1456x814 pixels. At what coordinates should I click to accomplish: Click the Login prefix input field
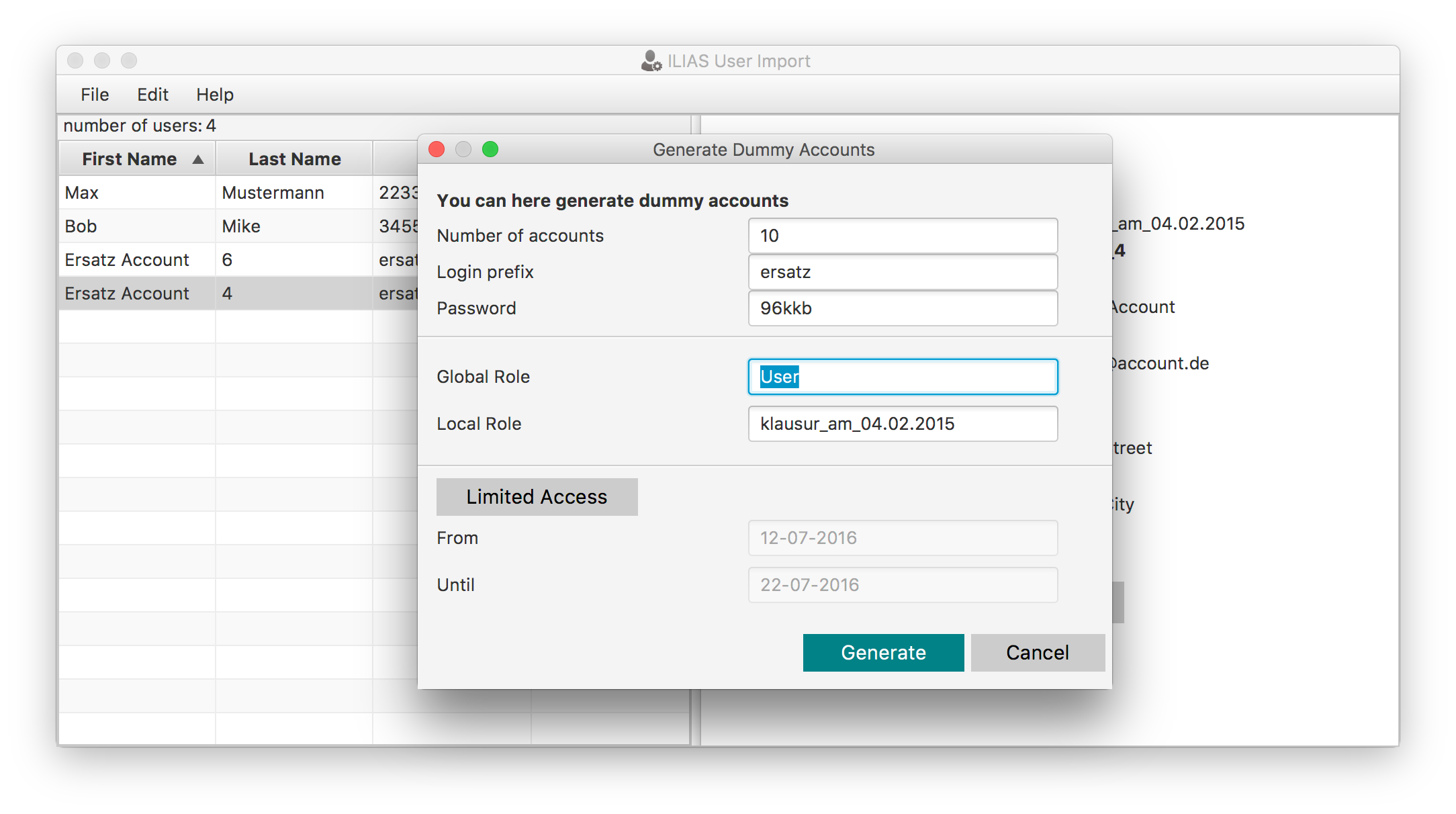tap(903, 272)
